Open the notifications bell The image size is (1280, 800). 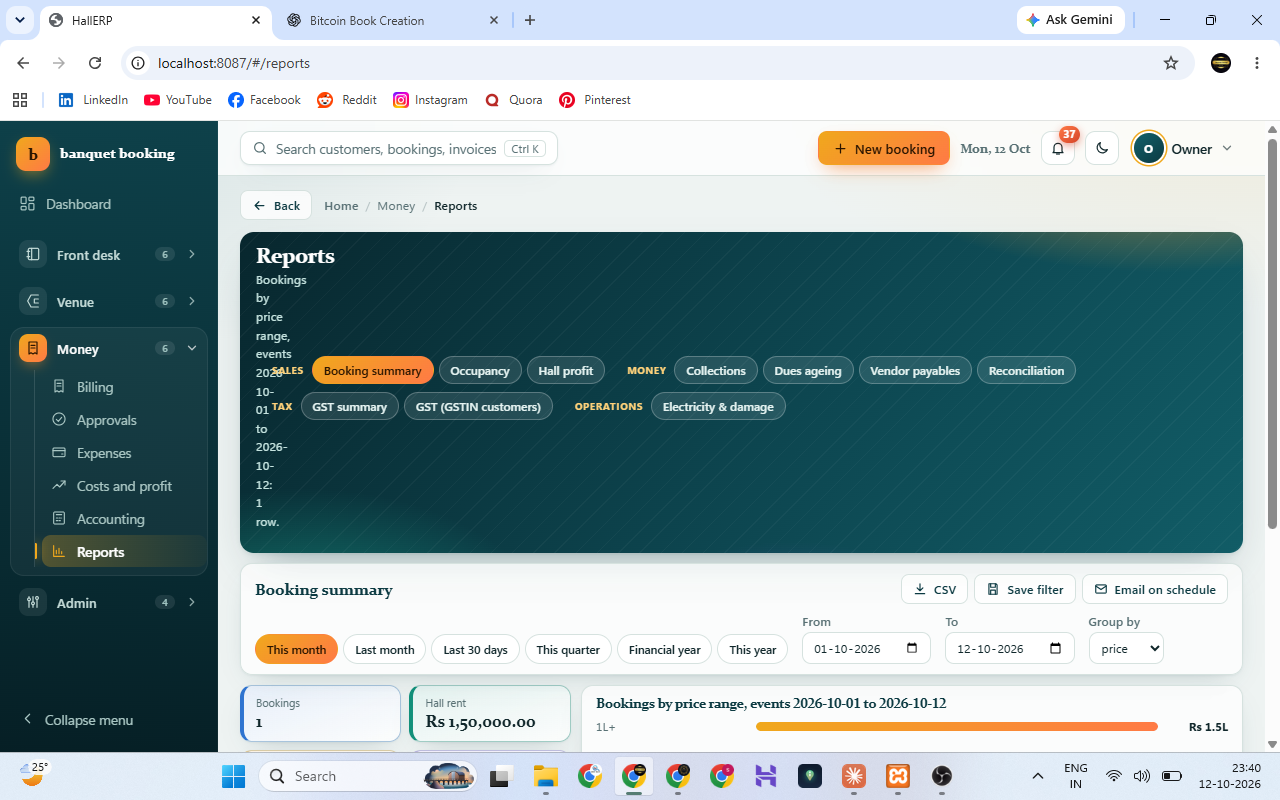1058,149
